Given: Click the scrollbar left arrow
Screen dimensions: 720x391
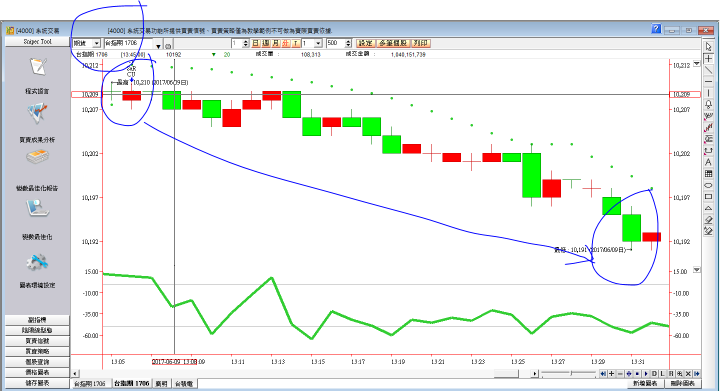Looking at the screenshot, I should pyautogui.click(x=75, y=374).
